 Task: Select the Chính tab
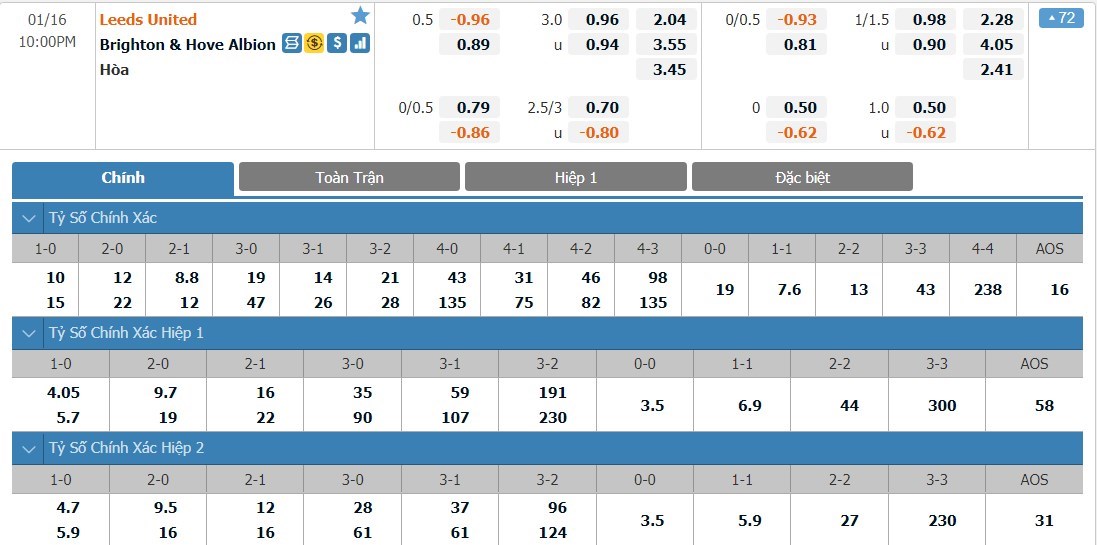[123, 178]
